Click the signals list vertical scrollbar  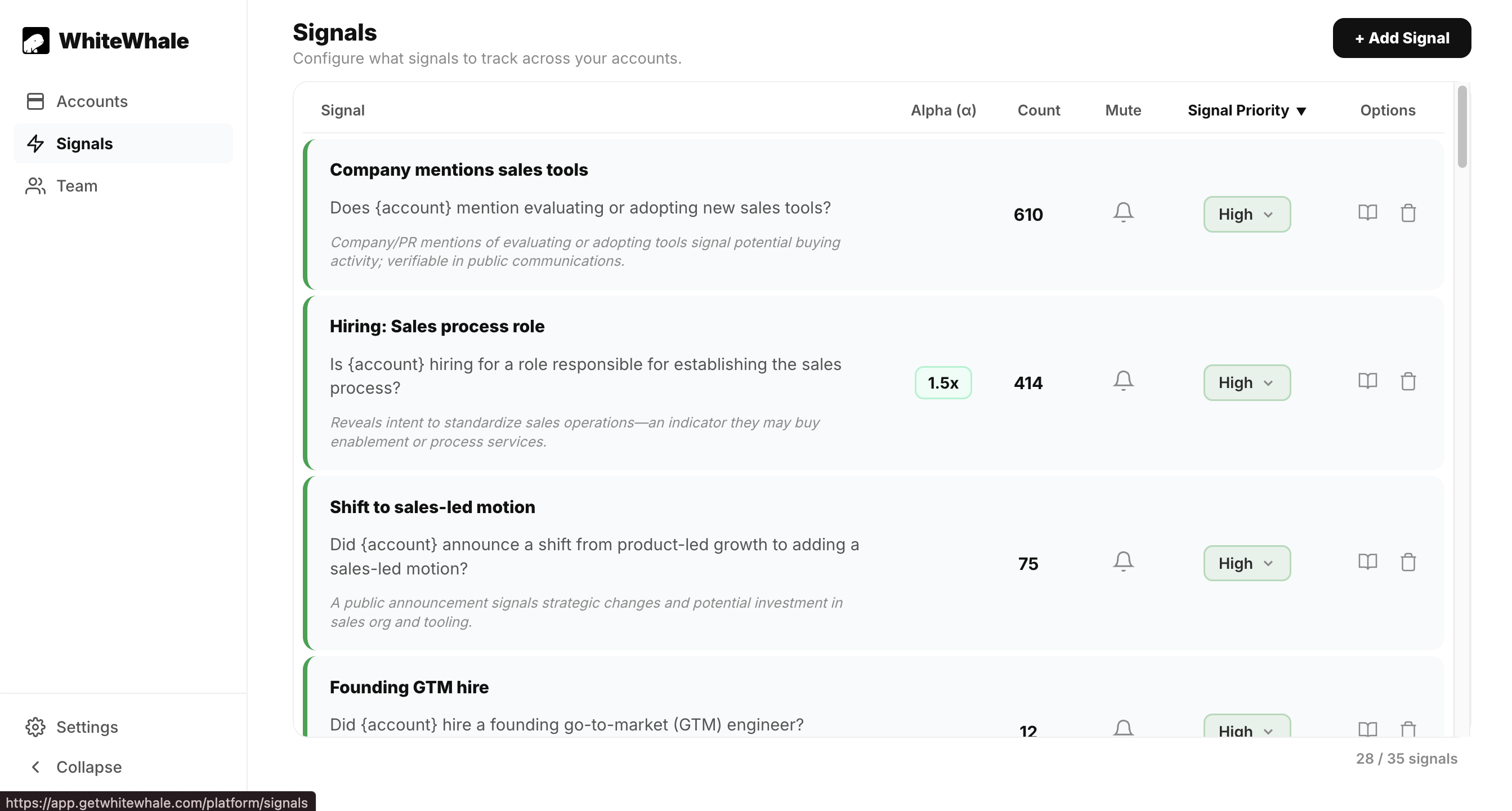point(1461,127)
